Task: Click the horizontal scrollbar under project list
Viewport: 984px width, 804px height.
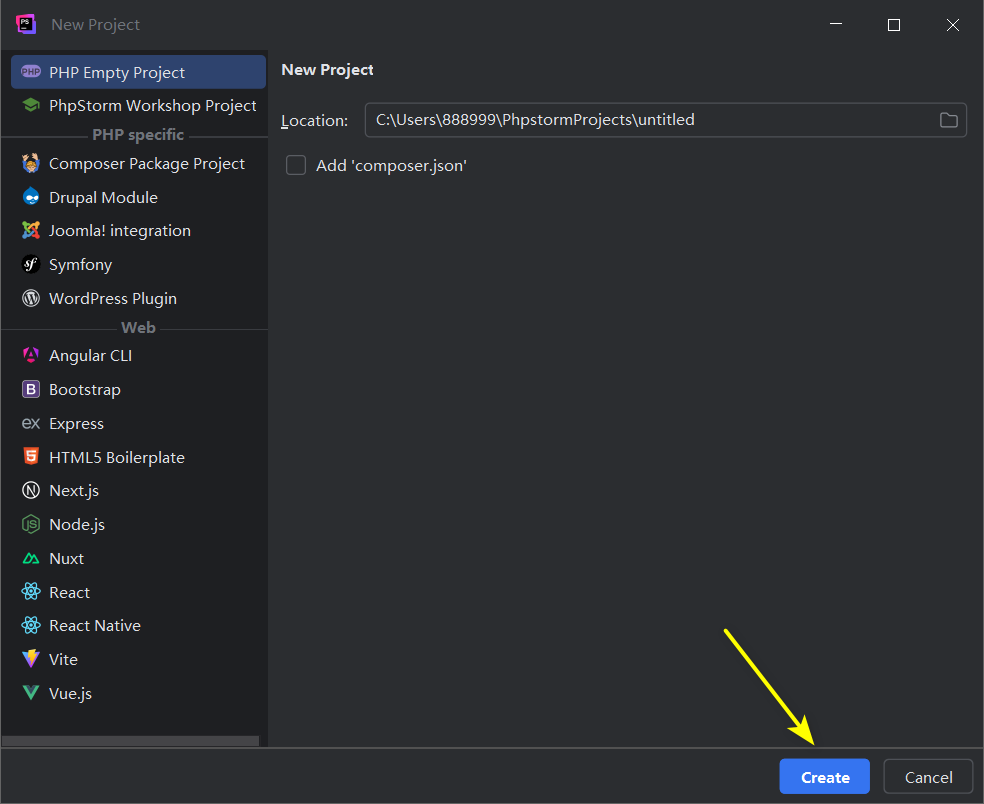Action: (x=130, y=741)
